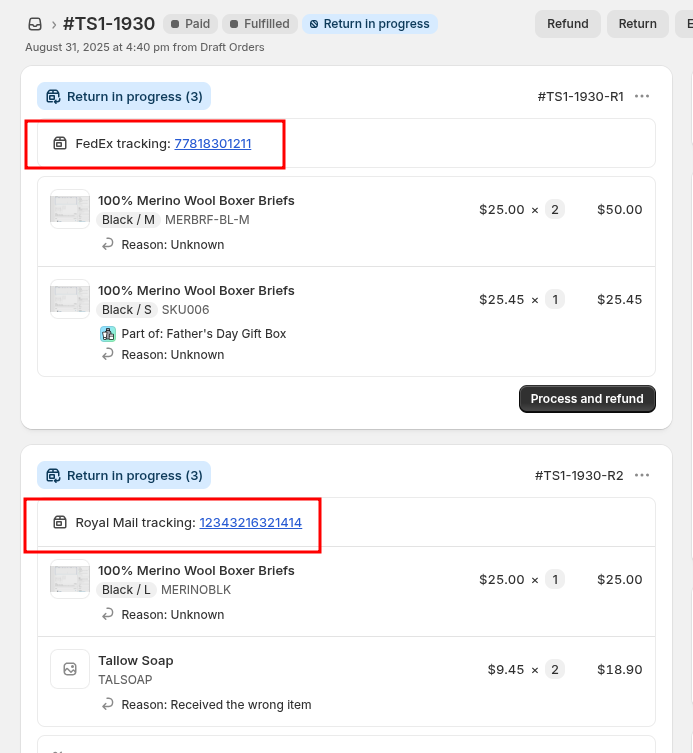Viewport: 693px width, 753px height.
Task: Click the Black / S boxer briefs thumbnail
Action: click(x=70, y=299)
